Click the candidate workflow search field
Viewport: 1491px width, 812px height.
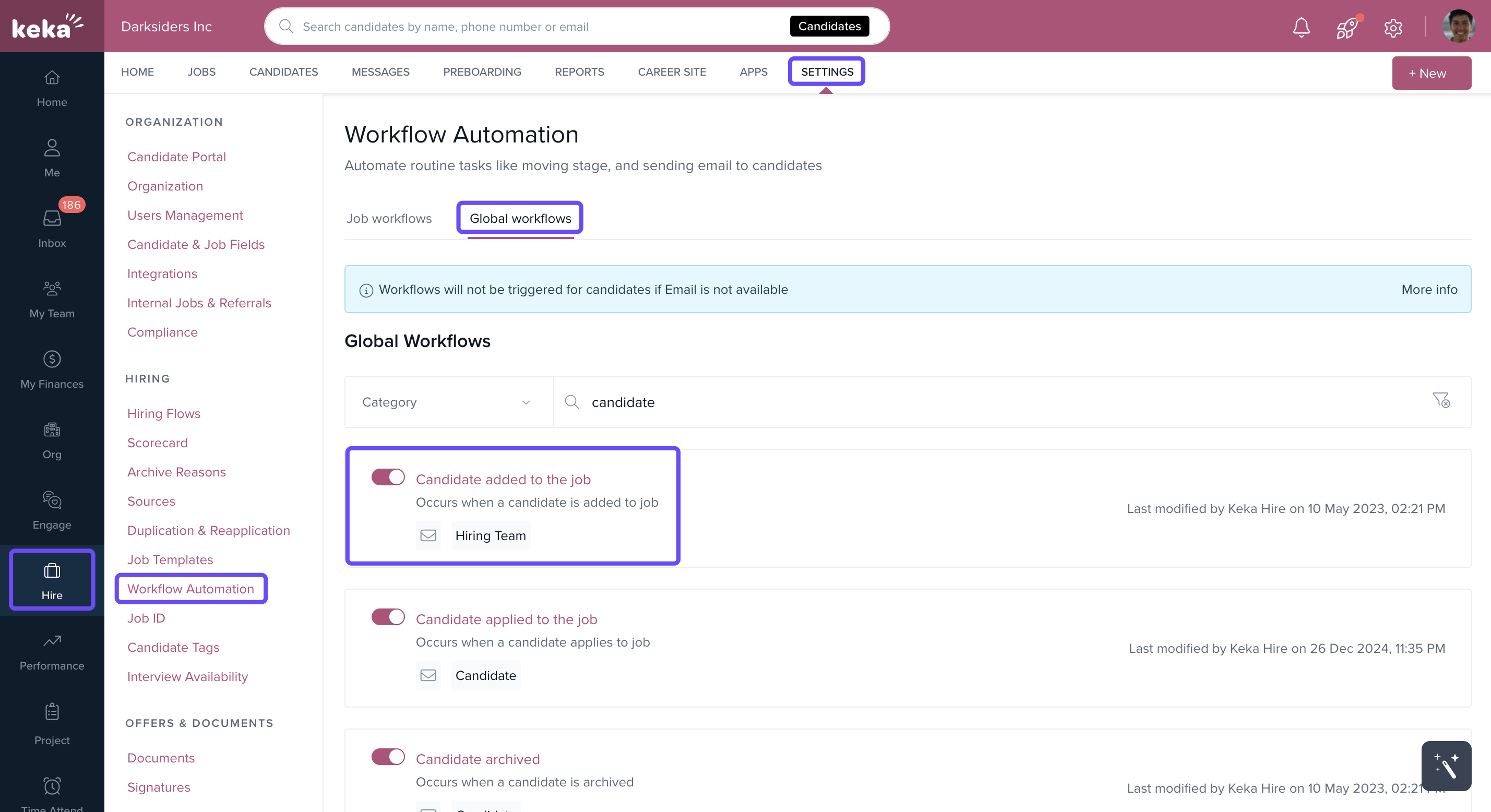[x=984, y=402]
